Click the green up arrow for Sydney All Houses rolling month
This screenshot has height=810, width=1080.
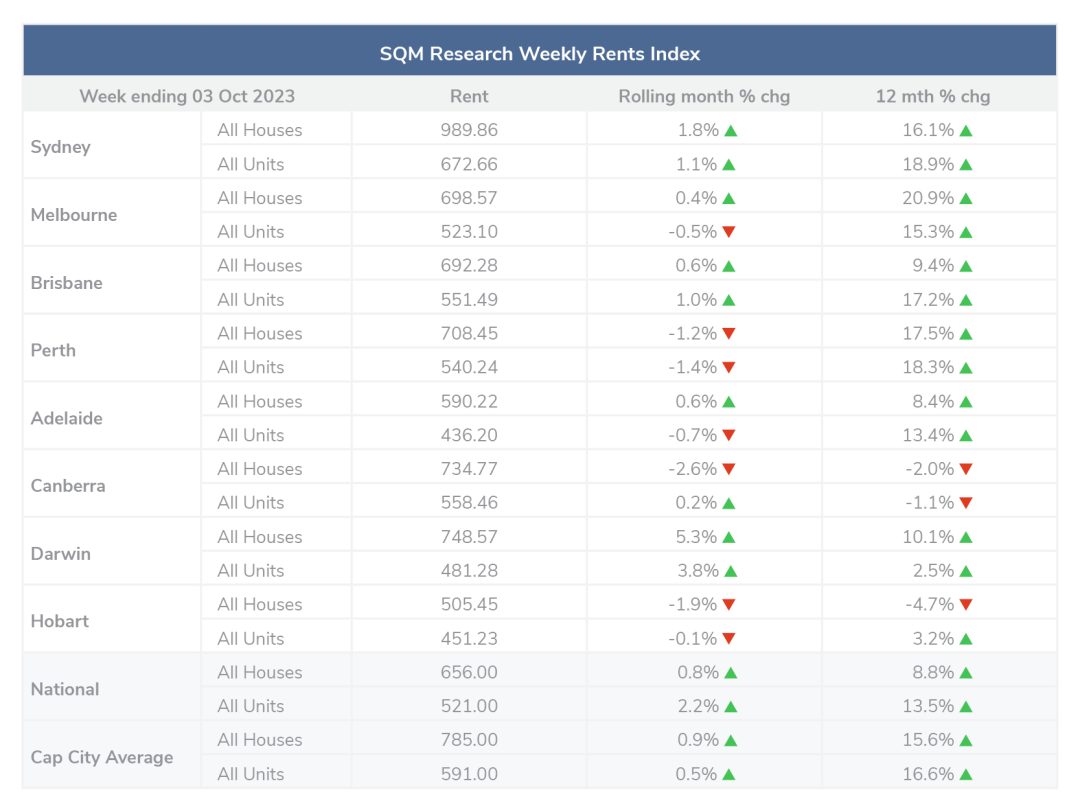pos(731,131)
